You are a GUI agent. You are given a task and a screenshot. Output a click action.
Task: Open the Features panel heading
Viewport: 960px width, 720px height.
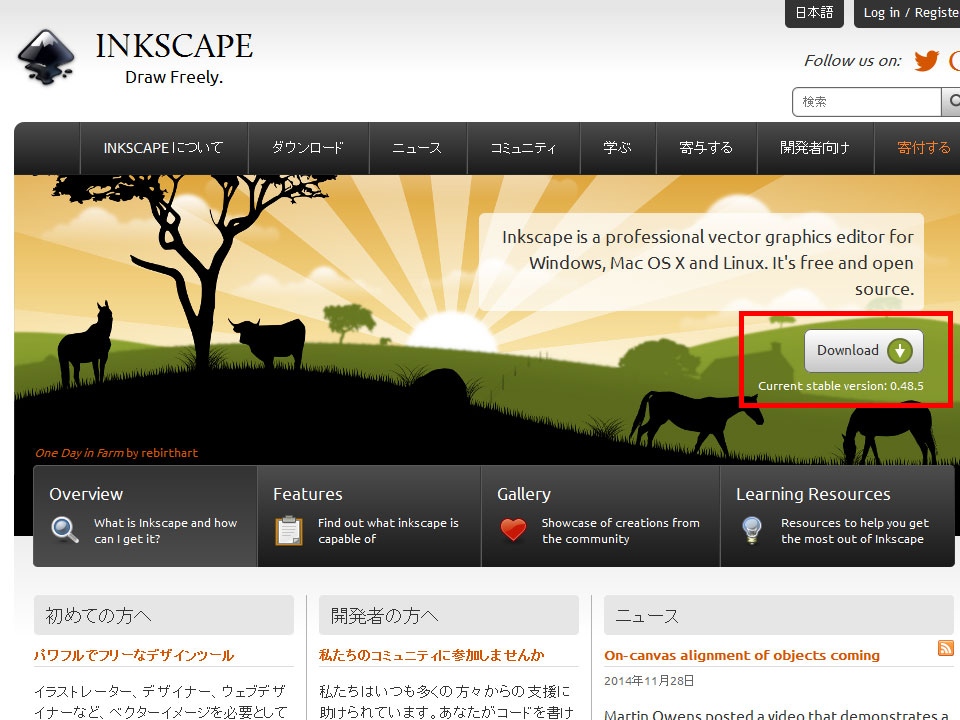308,494
